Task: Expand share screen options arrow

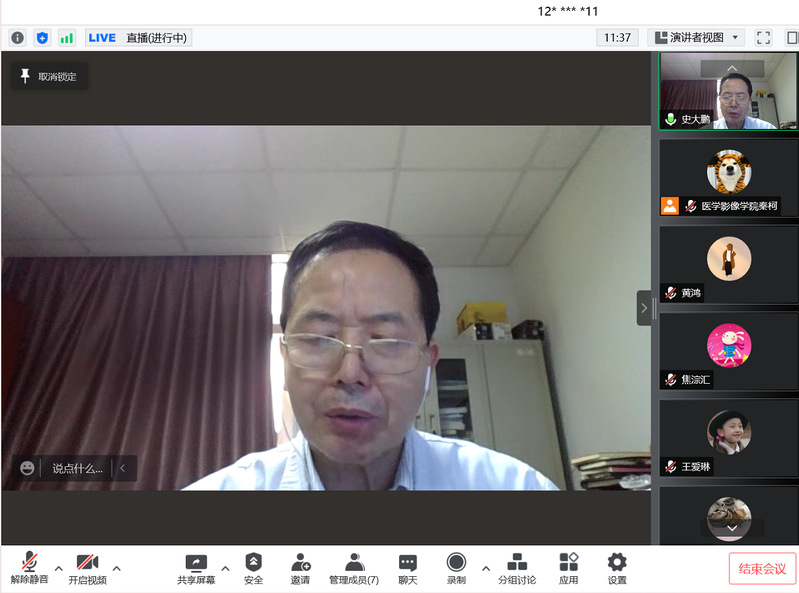Action: click(225, 568)
